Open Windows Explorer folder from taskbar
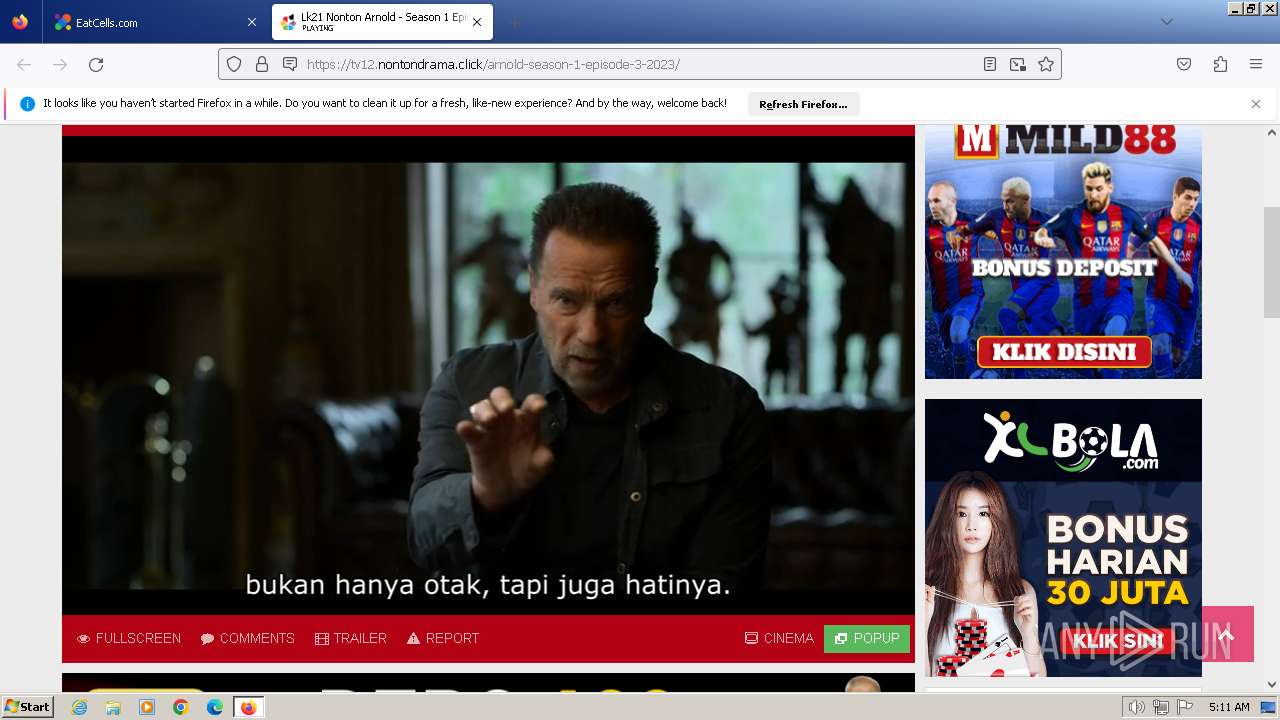1280x720 pixels. coord(113,707)
